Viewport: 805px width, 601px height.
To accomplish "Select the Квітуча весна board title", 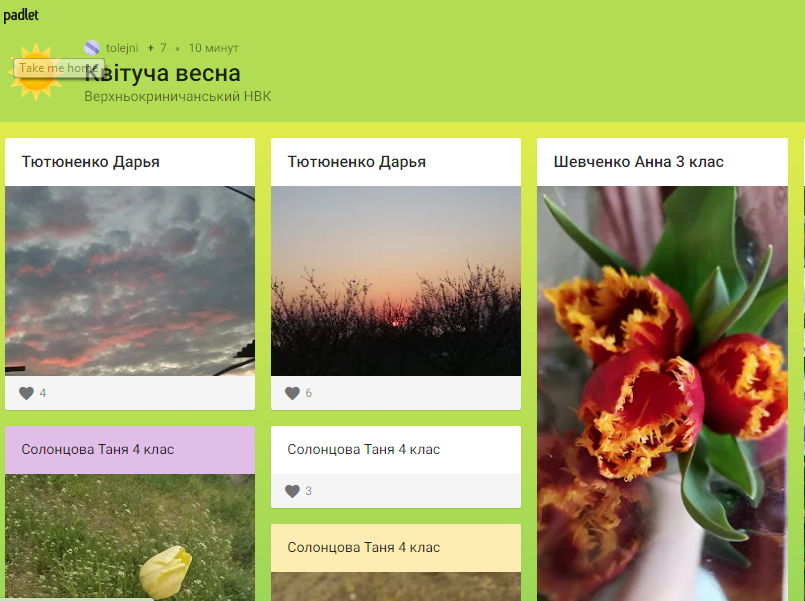I will [x=162, y=73].
